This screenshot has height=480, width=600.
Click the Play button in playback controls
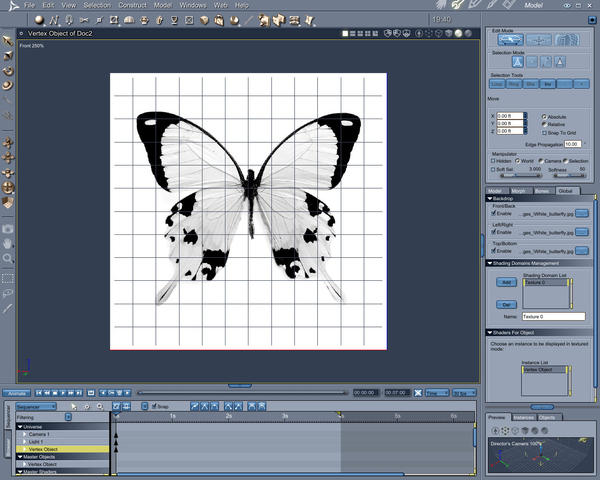pos(63,393)
